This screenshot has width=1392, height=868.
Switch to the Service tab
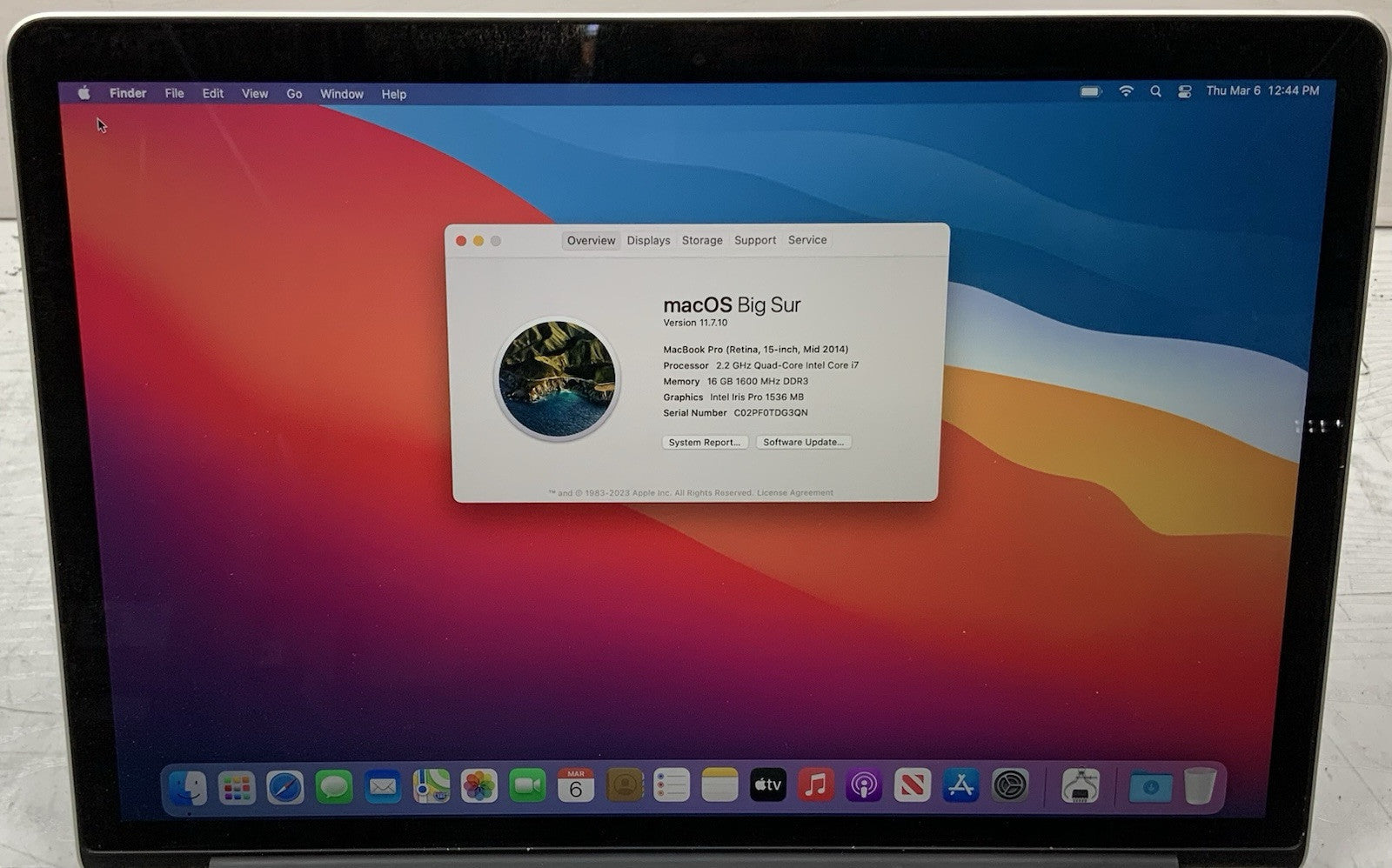click(x=807, y=240)
